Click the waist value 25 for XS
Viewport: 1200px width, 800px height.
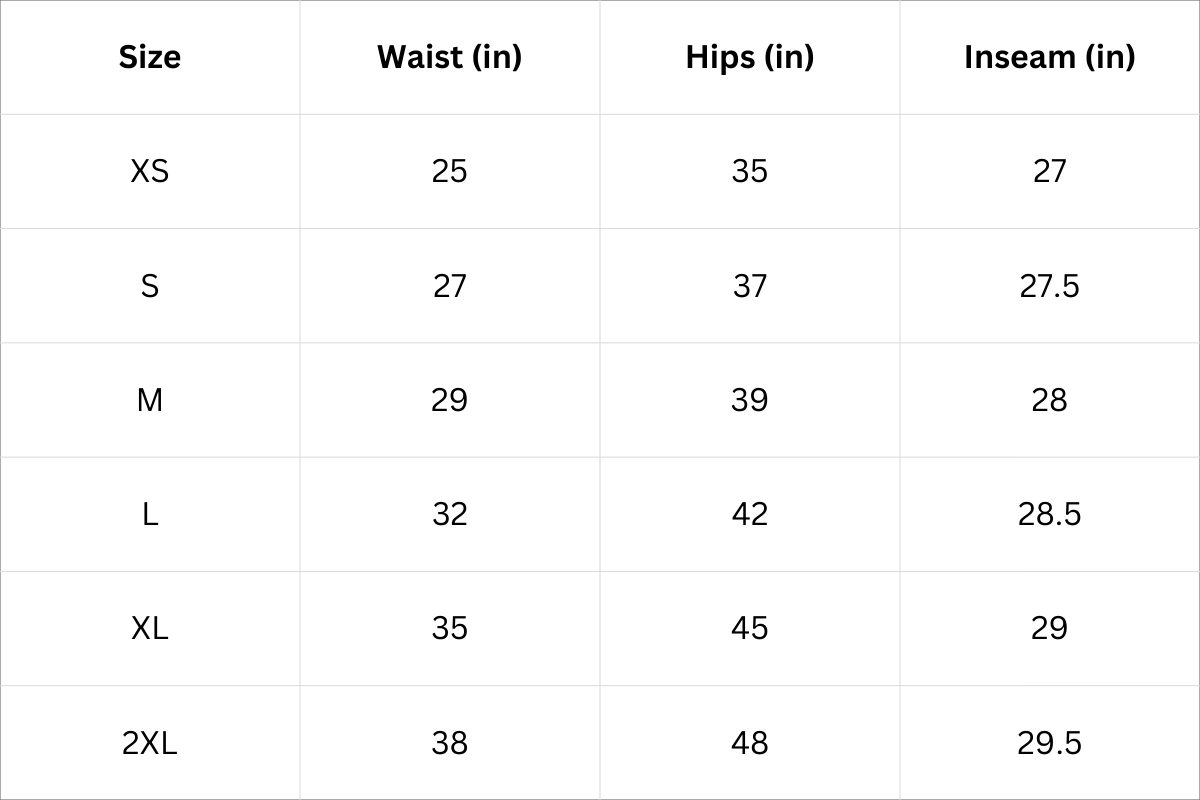[x=449, y=171]
